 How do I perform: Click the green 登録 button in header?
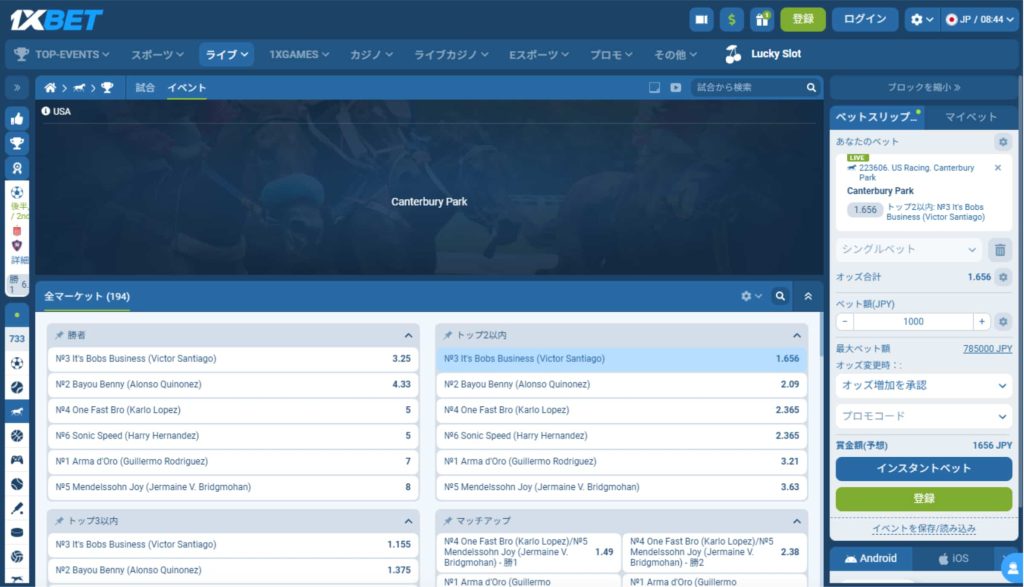coord(803,20)
